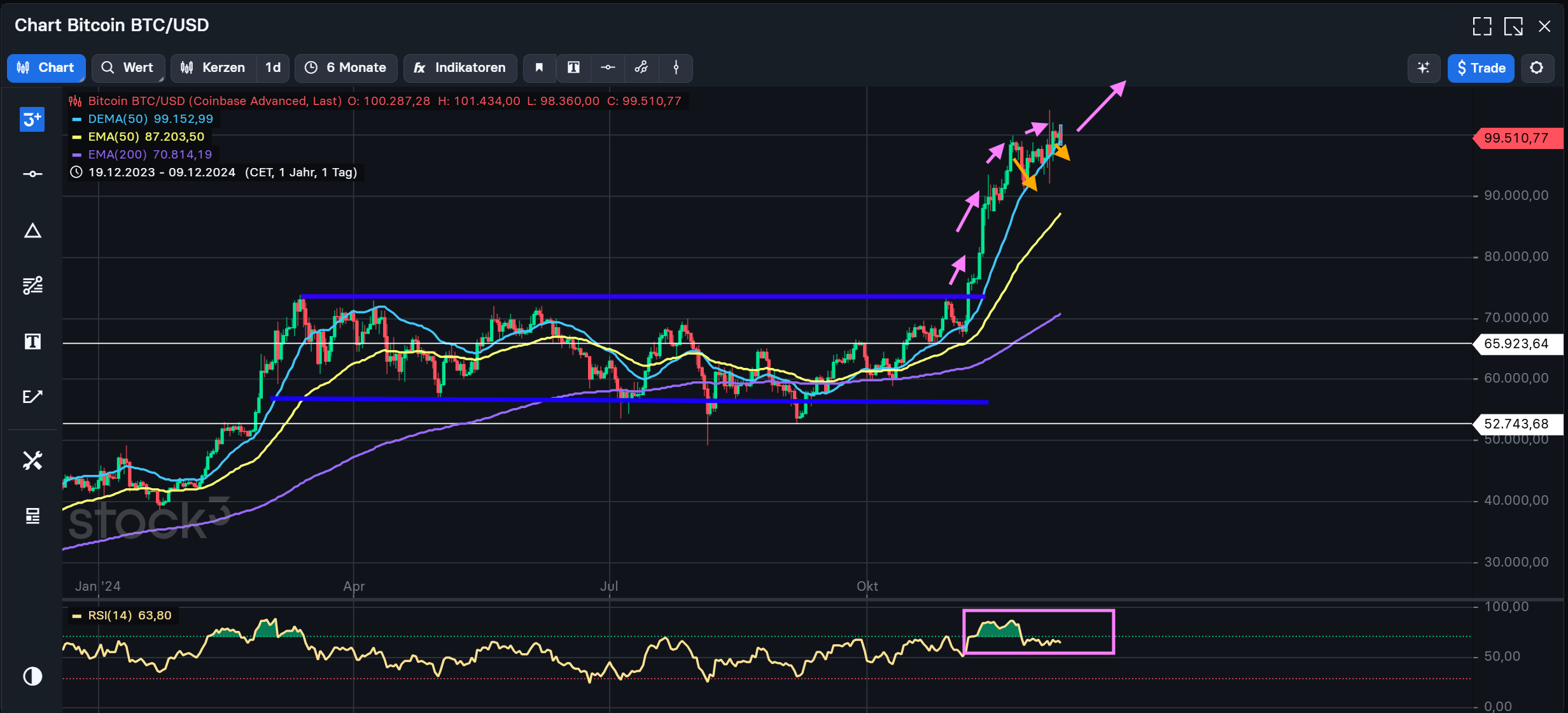Click the Jul time axis label

point(609,586)
